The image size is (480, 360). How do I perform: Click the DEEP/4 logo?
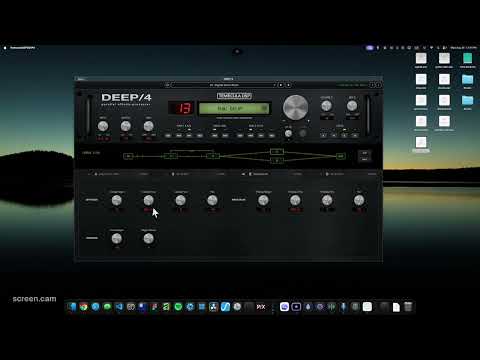126,97
